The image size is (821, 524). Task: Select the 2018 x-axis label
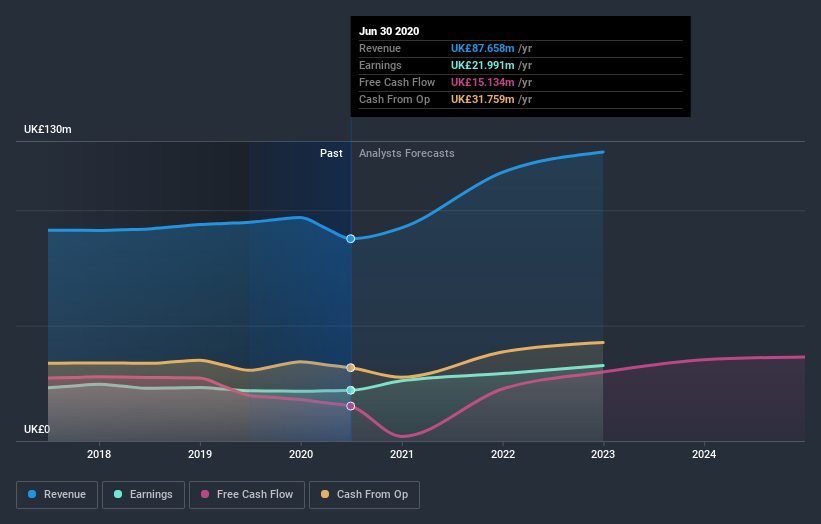point(99,454)
